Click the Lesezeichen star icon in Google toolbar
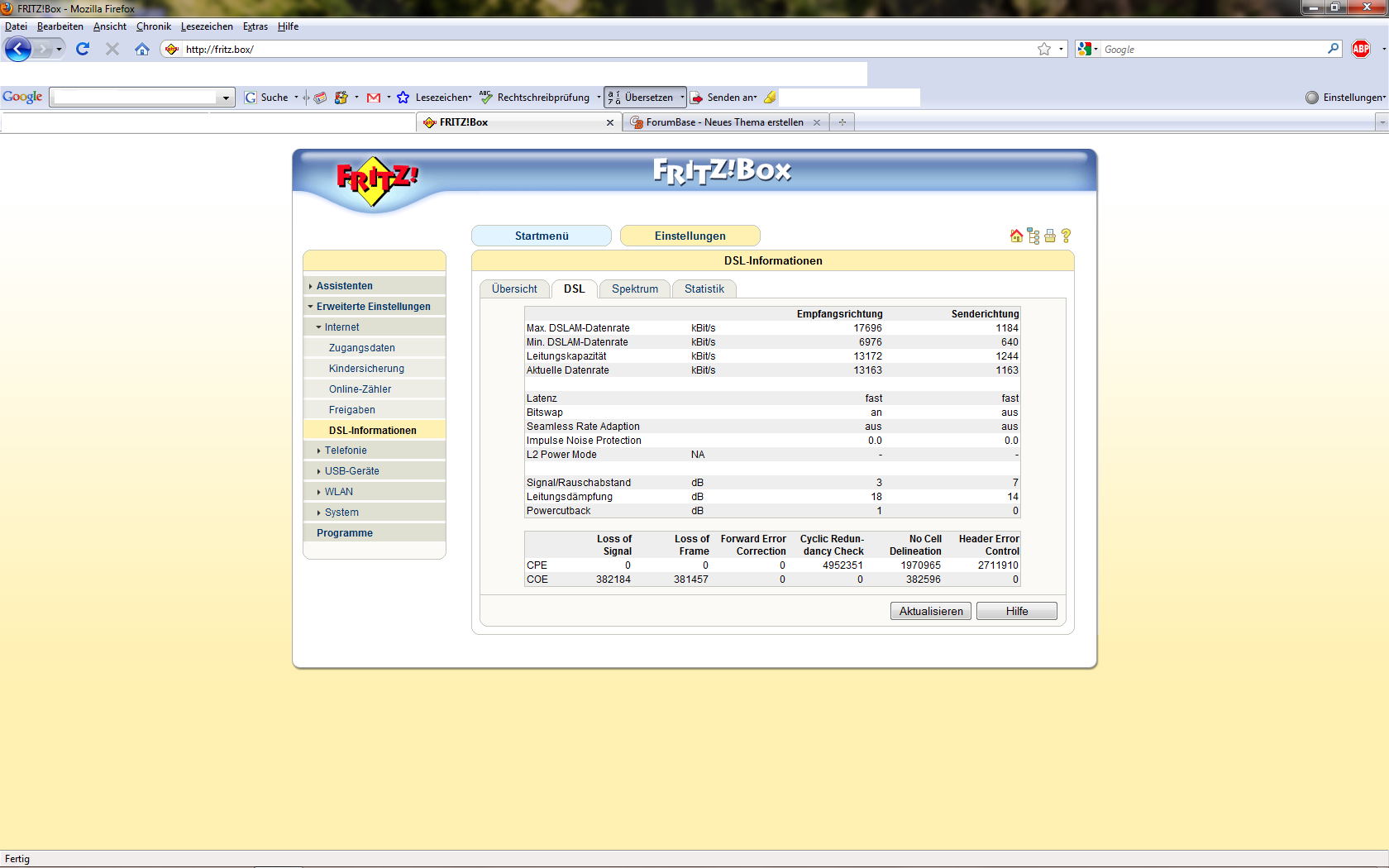This screenshot has width=1389, height=868. (x=403, y=98)
